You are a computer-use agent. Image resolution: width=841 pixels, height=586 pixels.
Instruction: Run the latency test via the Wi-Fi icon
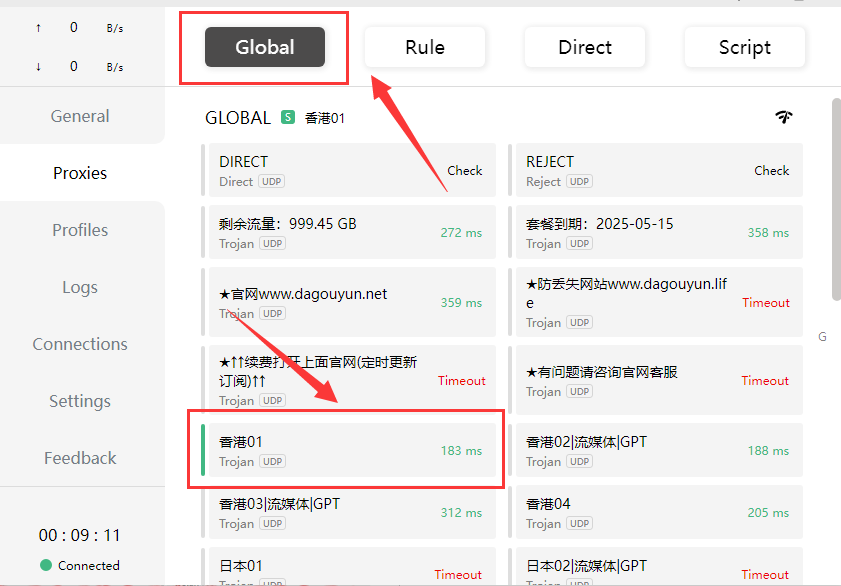784,117
